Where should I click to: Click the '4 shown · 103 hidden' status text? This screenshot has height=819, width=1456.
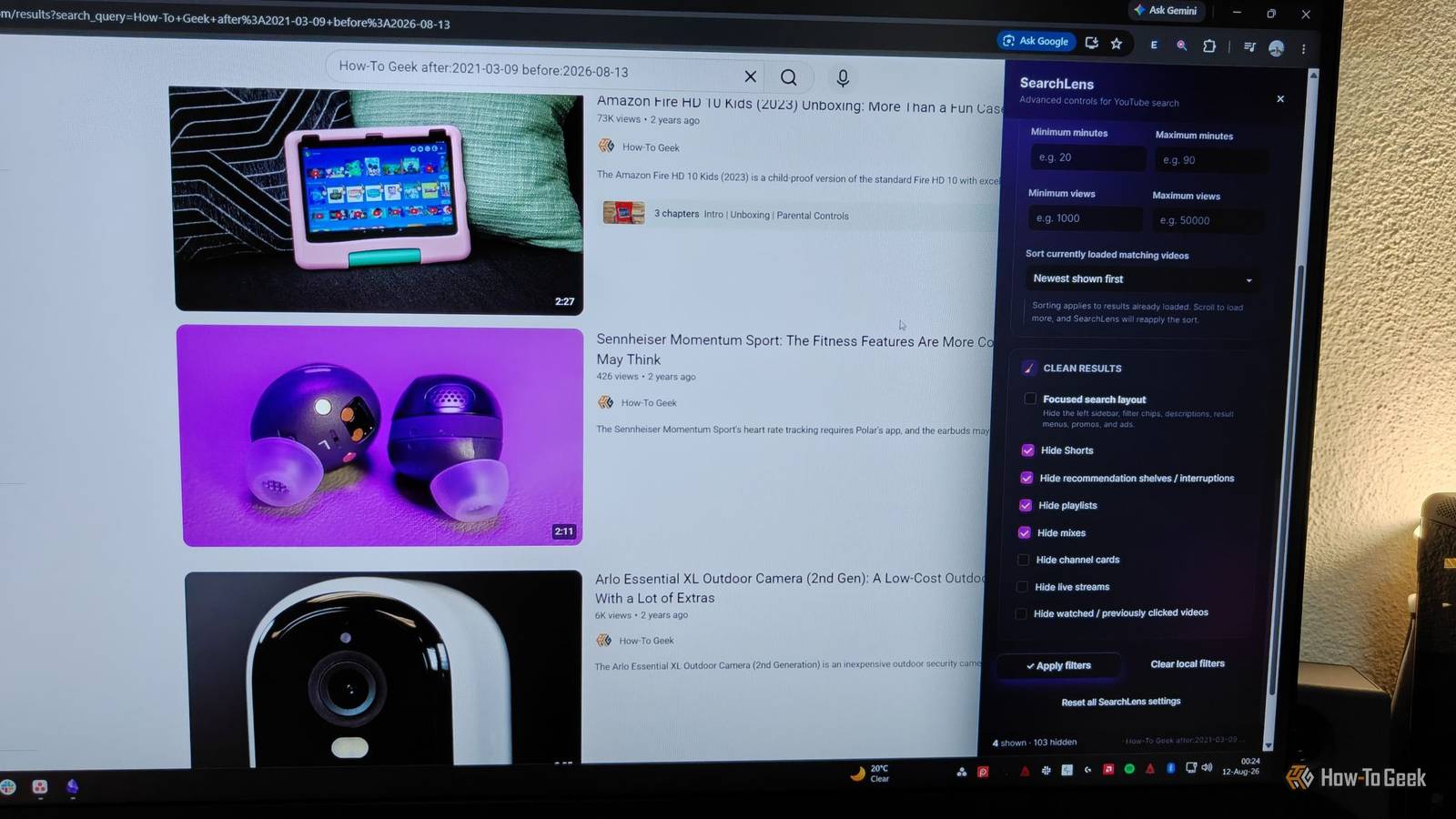(x=1035, y=743)
